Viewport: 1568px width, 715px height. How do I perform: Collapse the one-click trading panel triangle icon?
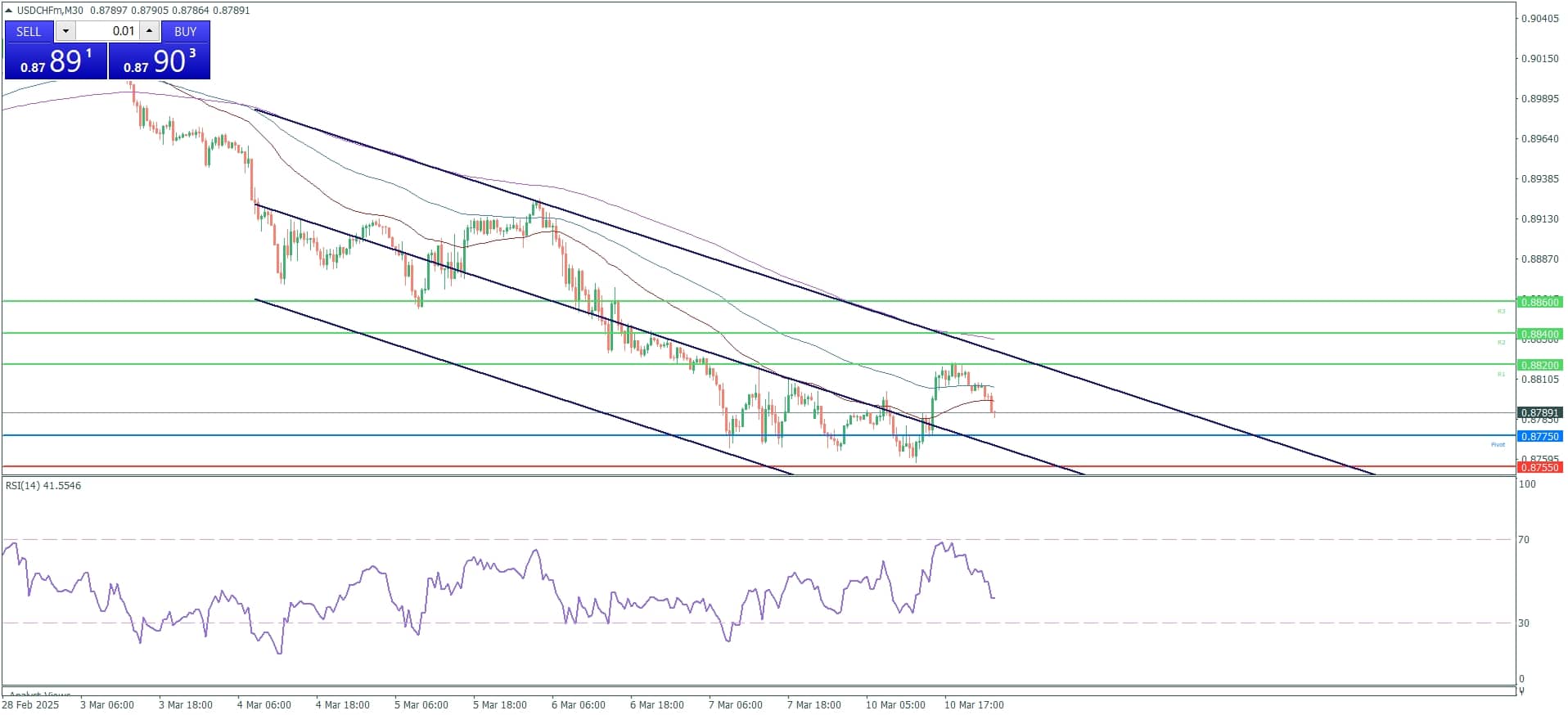9,10
